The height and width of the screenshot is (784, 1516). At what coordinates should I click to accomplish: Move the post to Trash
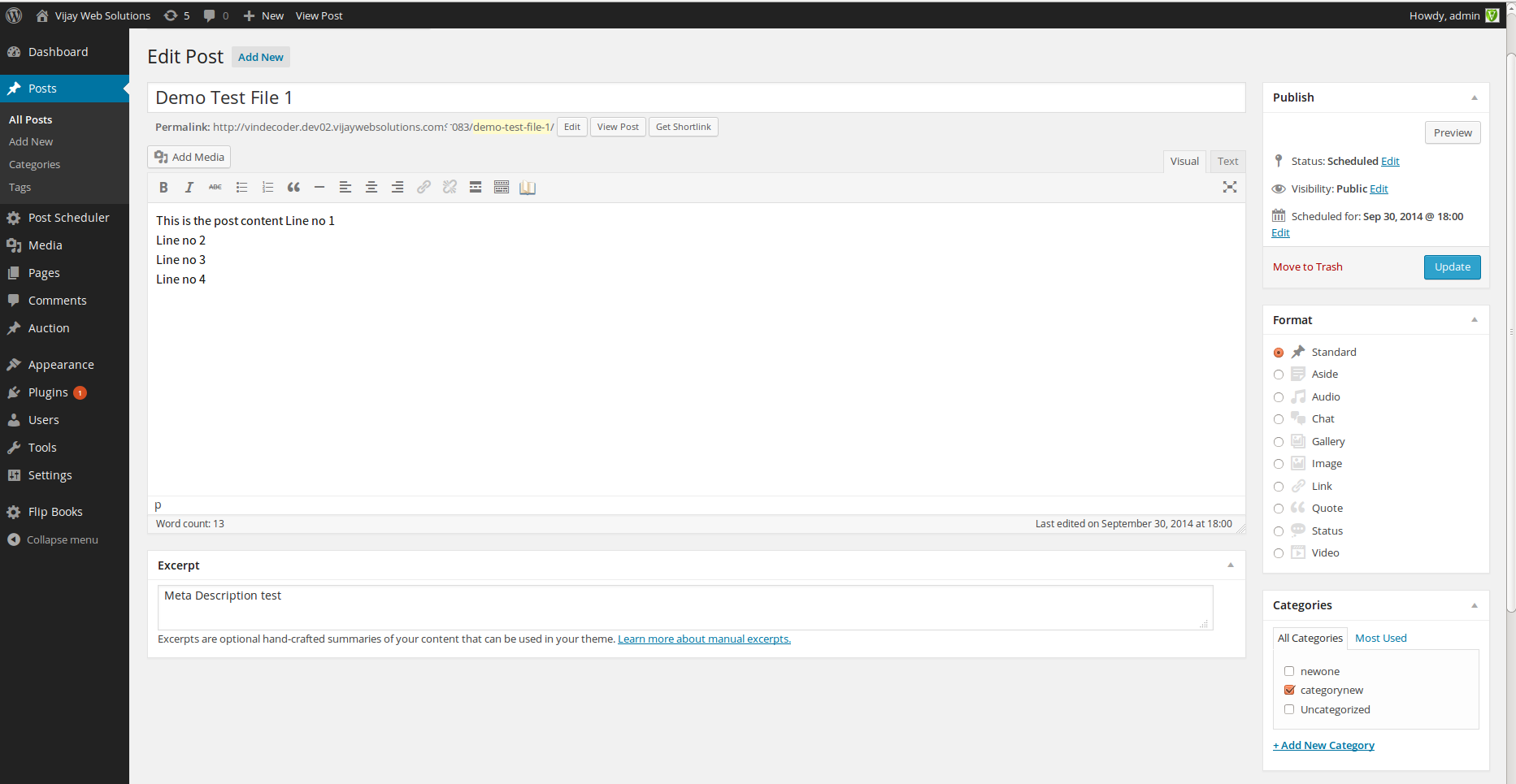click(x=1307, y=267)
